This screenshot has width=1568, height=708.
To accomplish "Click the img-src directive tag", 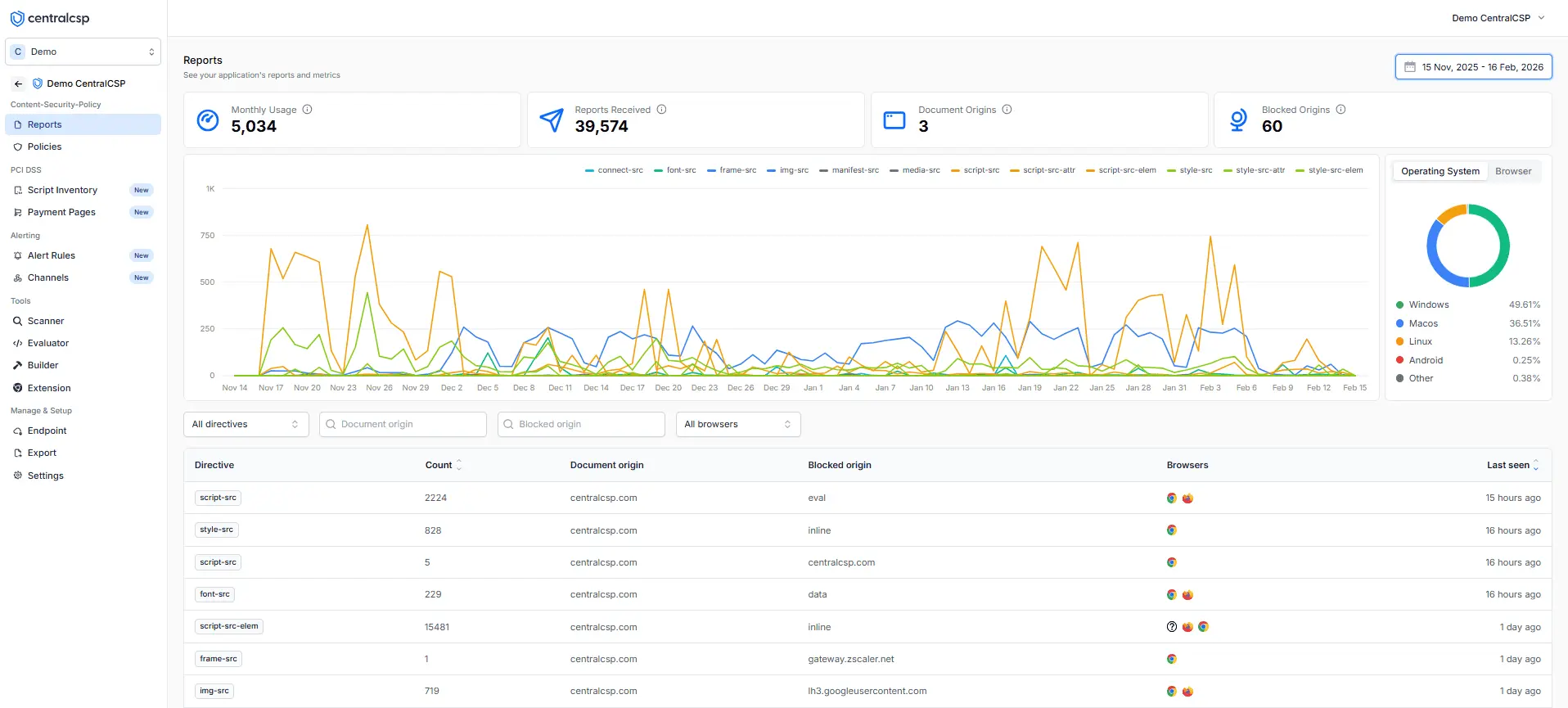I will [x=214, y=691].
